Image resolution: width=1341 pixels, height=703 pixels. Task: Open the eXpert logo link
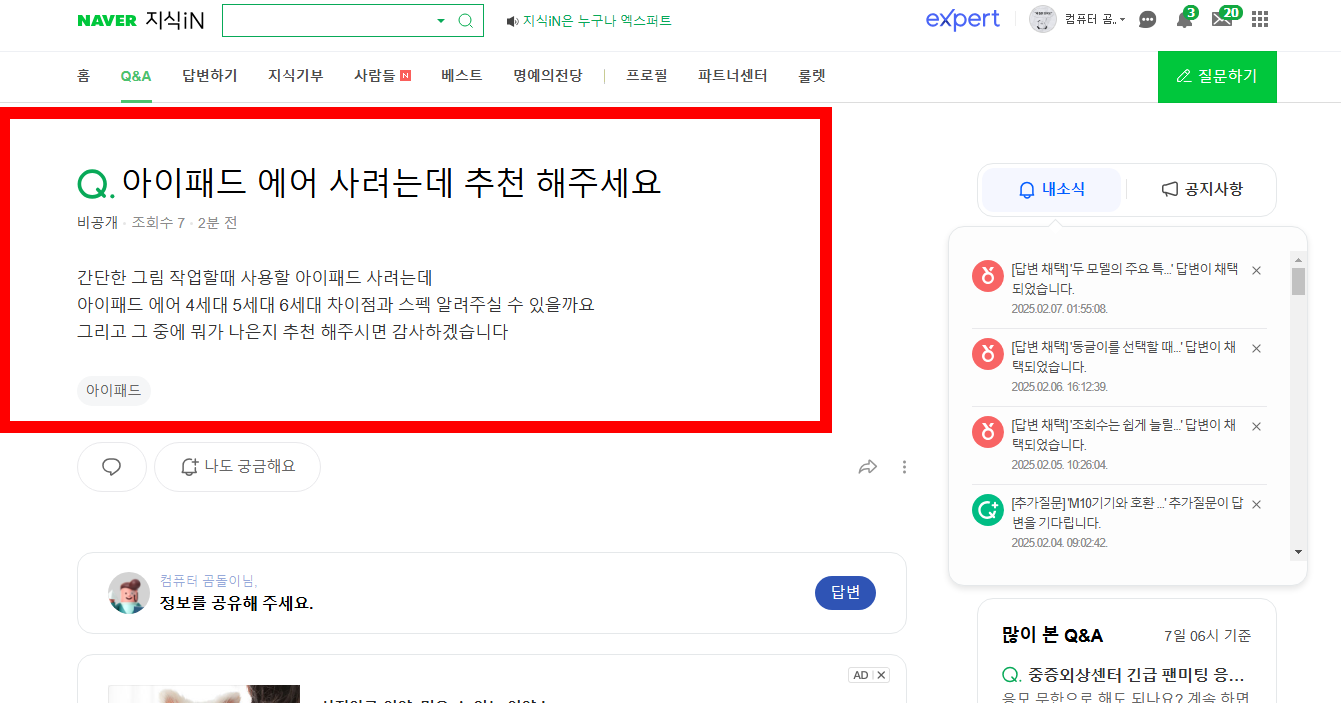pos(962,19)
